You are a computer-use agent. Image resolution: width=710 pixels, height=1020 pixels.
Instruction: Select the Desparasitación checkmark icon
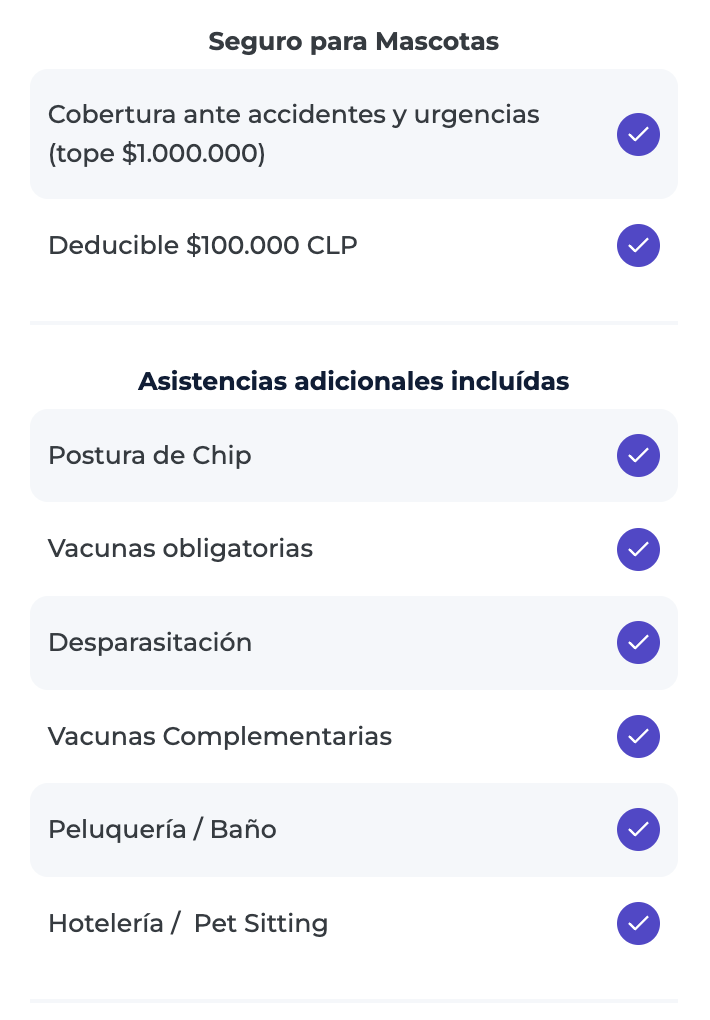638,643
